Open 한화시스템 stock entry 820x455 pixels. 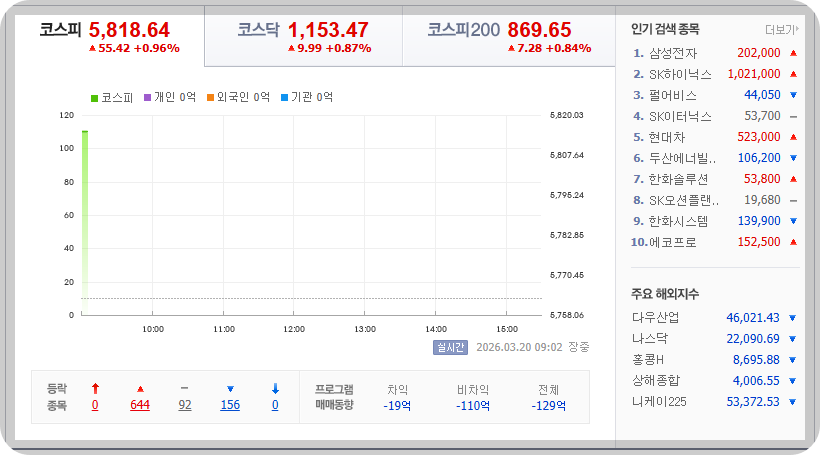point(678,221)
